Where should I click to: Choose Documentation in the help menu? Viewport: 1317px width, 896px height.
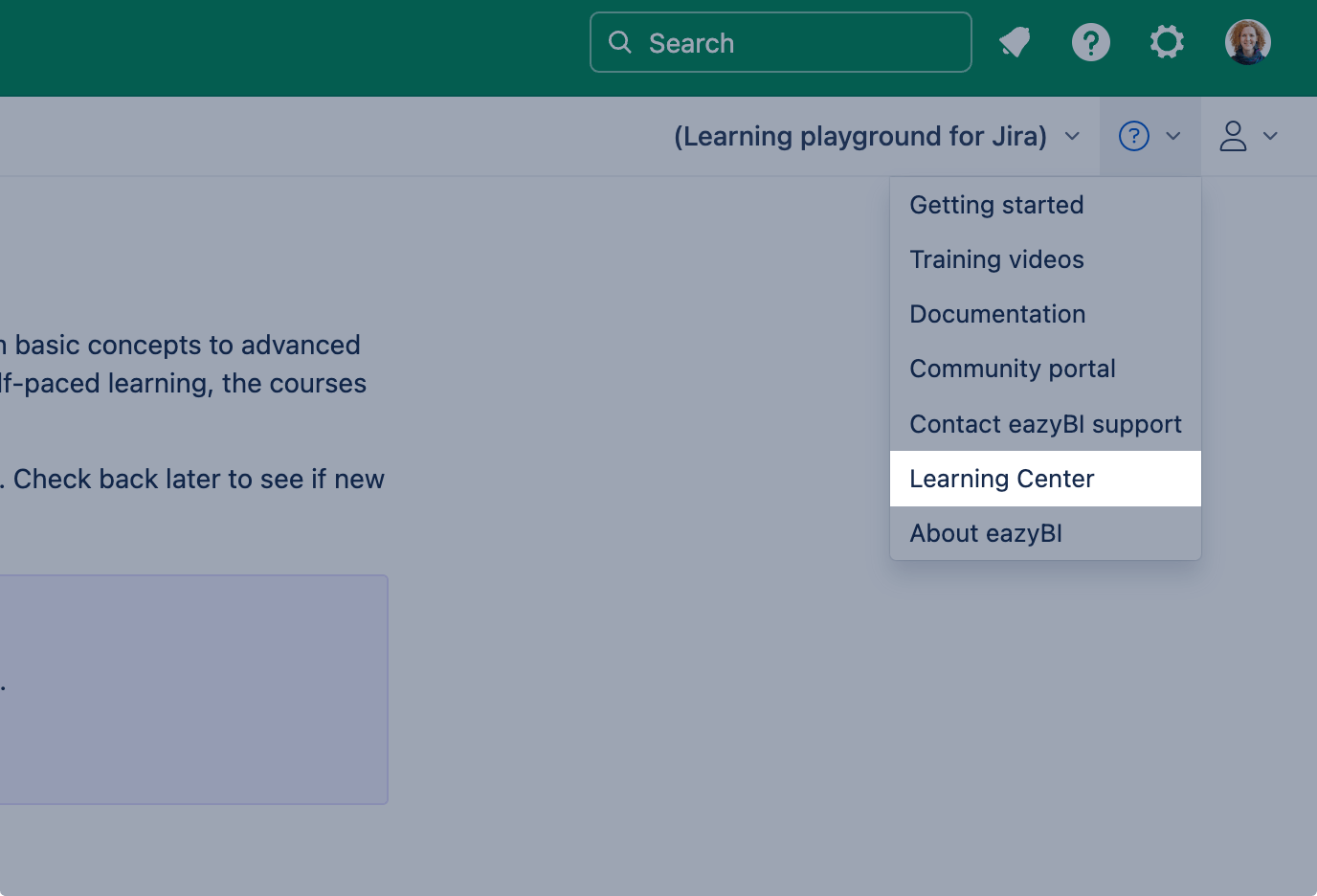(997, 314)
